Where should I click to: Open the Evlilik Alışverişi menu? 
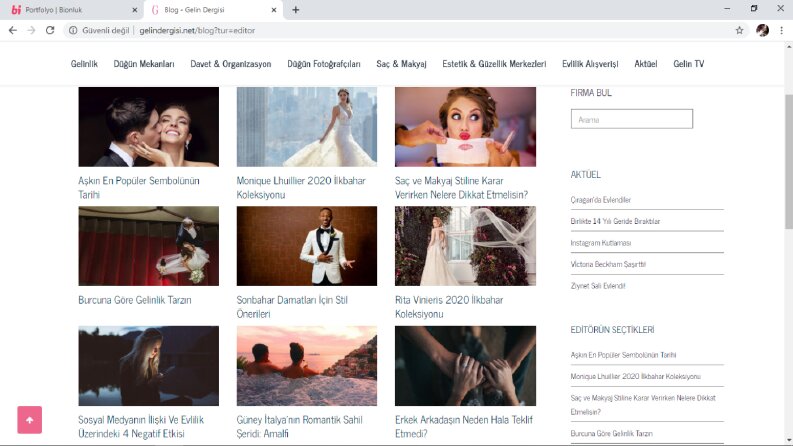(x=590, y=64)
